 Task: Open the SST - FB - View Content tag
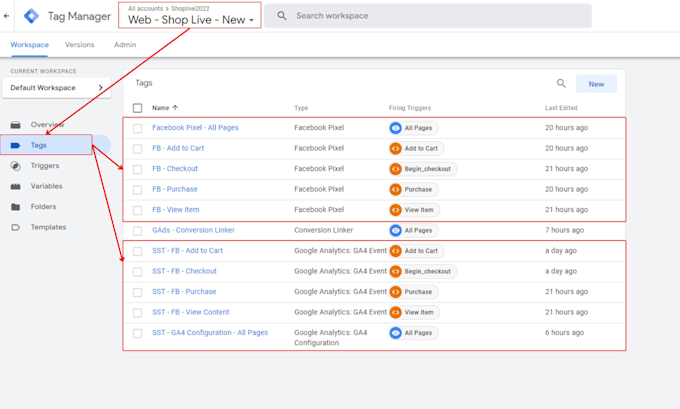tap(190, 312)
